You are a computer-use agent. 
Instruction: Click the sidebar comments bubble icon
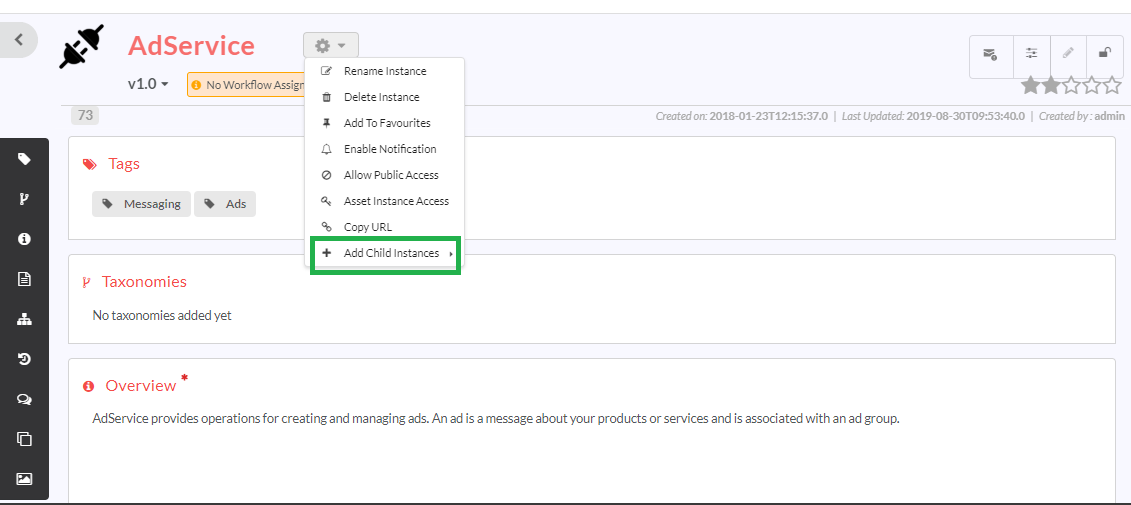click(24, 399)
